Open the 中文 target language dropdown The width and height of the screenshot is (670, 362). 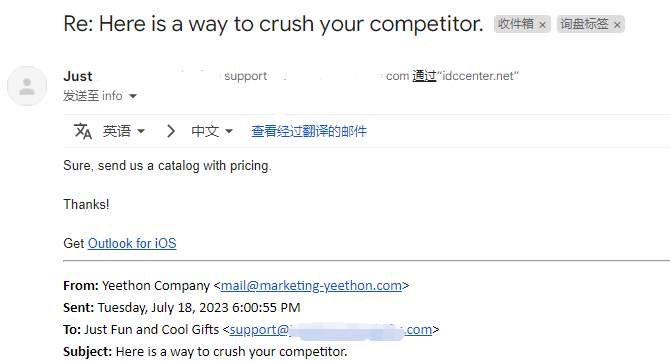(212, 131)
